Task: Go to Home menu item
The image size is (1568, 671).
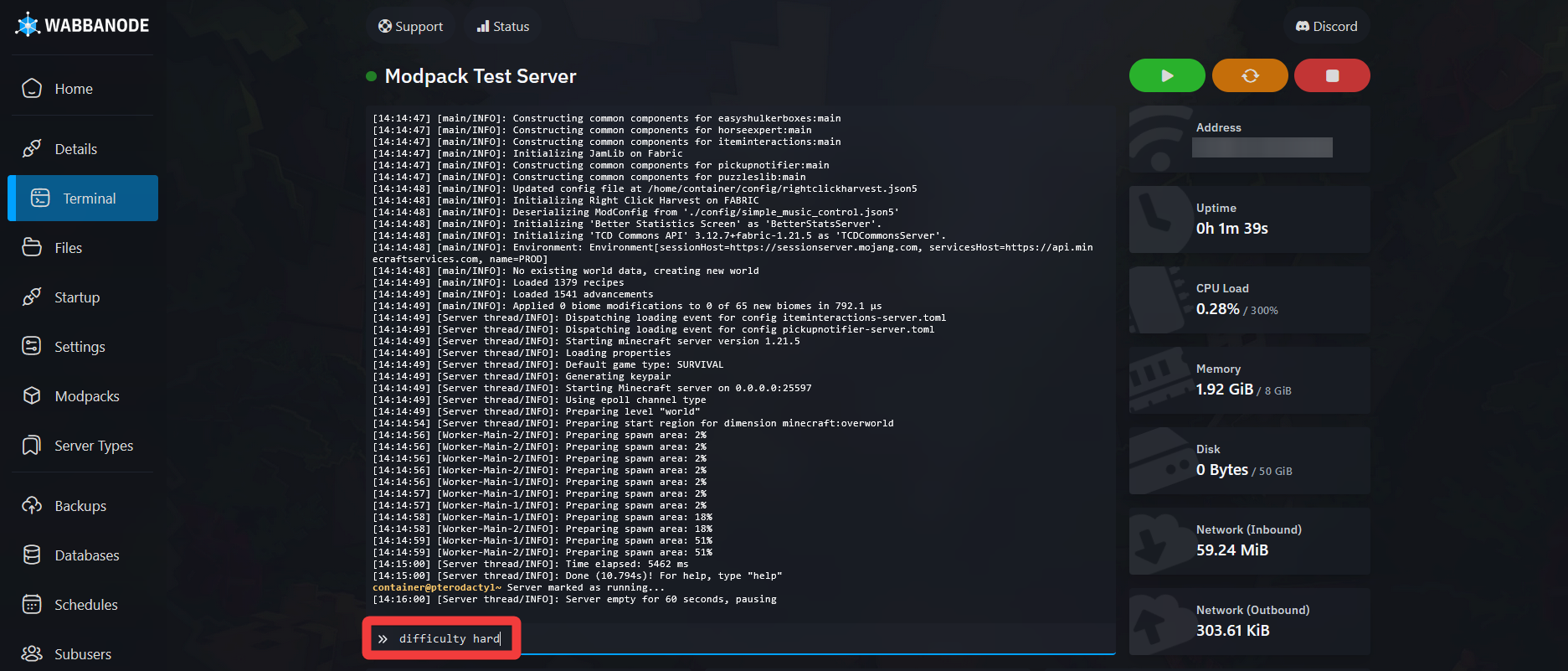Action: (74, 89)
